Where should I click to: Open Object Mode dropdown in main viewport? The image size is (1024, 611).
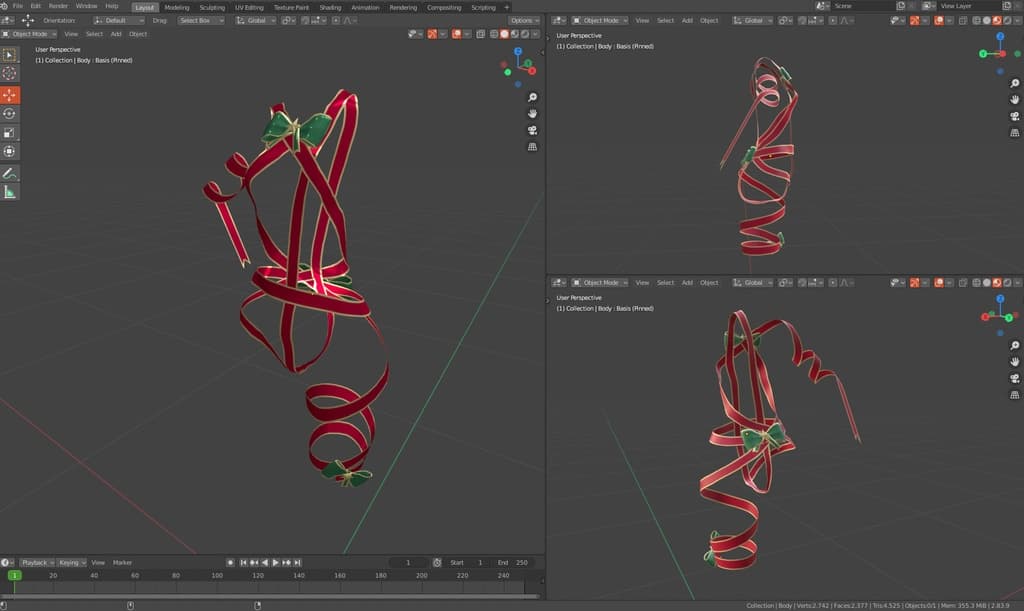[29, 34]
